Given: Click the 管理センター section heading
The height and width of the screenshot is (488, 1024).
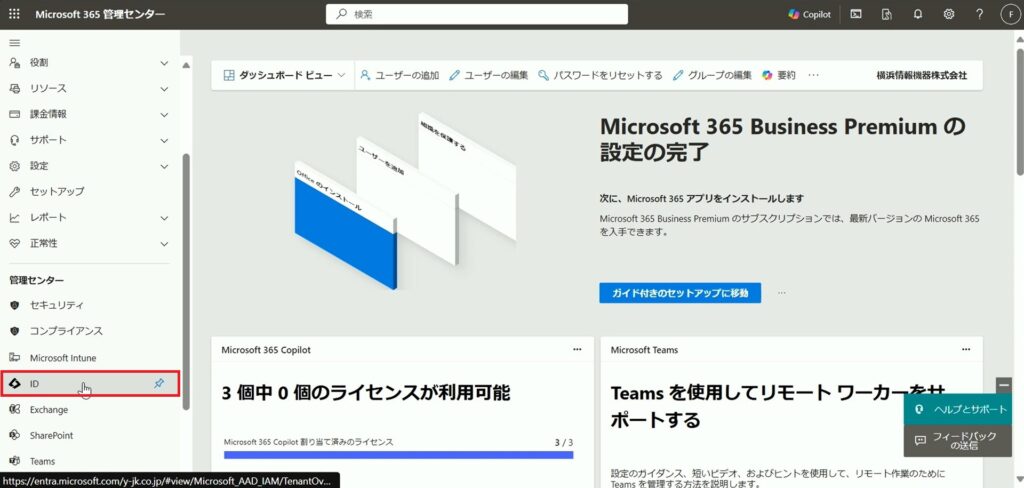Looking at the screenshot, I should [37, 280].
